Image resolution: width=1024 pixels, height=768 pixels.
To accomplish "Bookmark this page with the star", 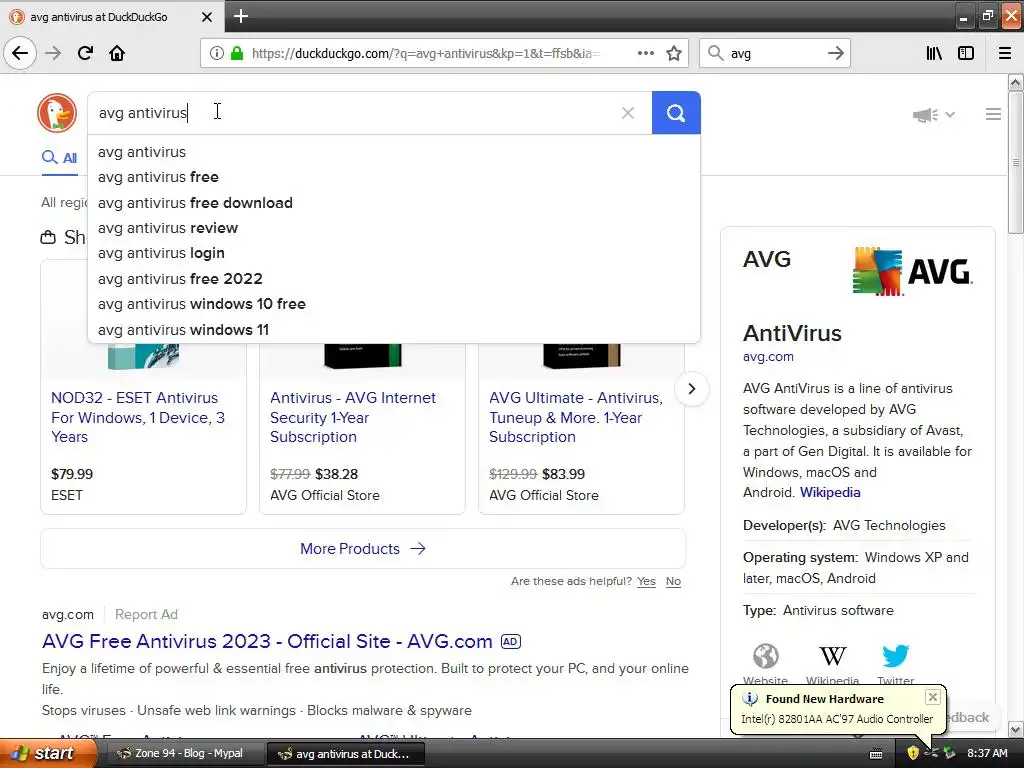I will pos(674,53).
